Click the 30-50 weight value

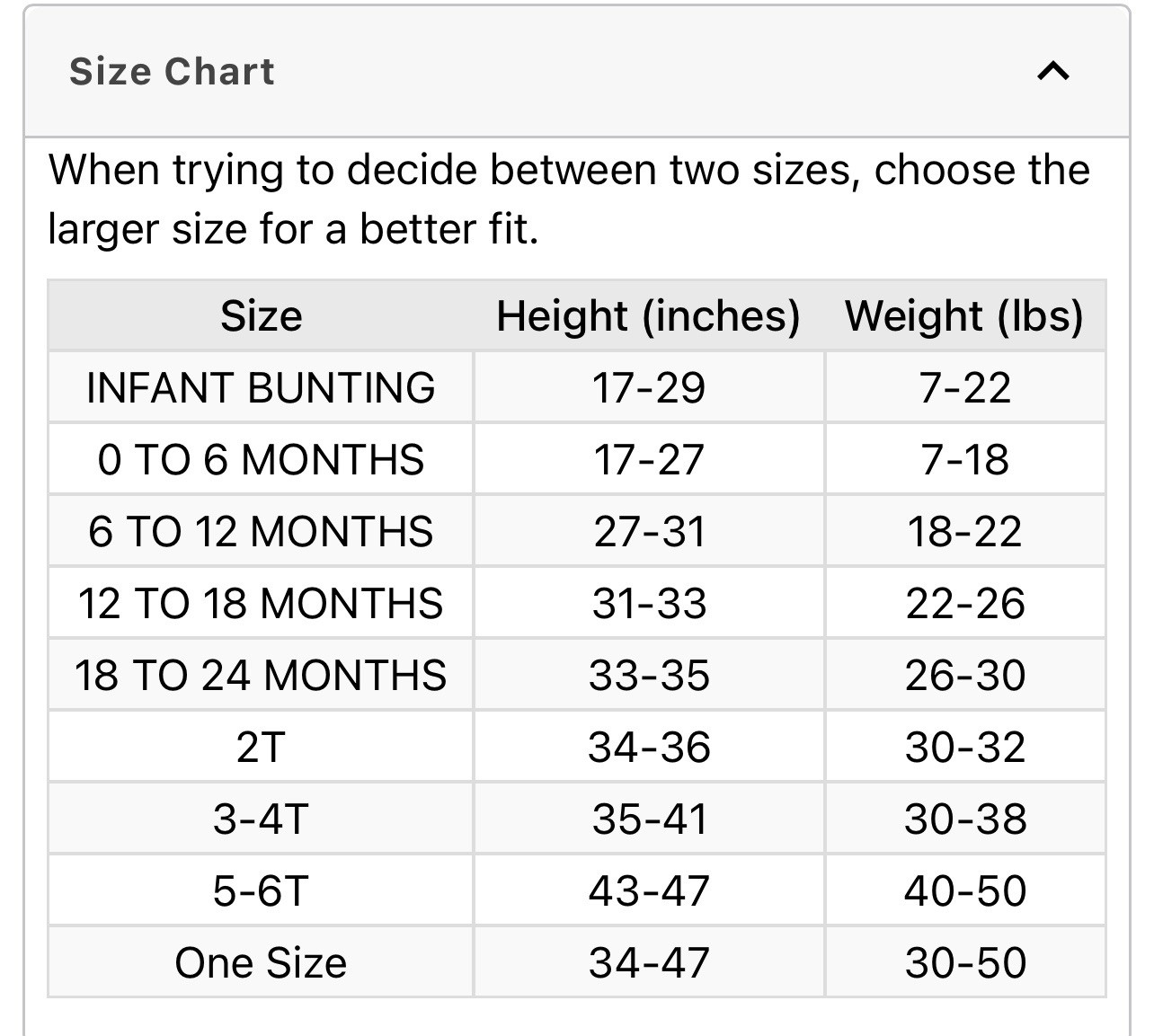click(964, 963)
